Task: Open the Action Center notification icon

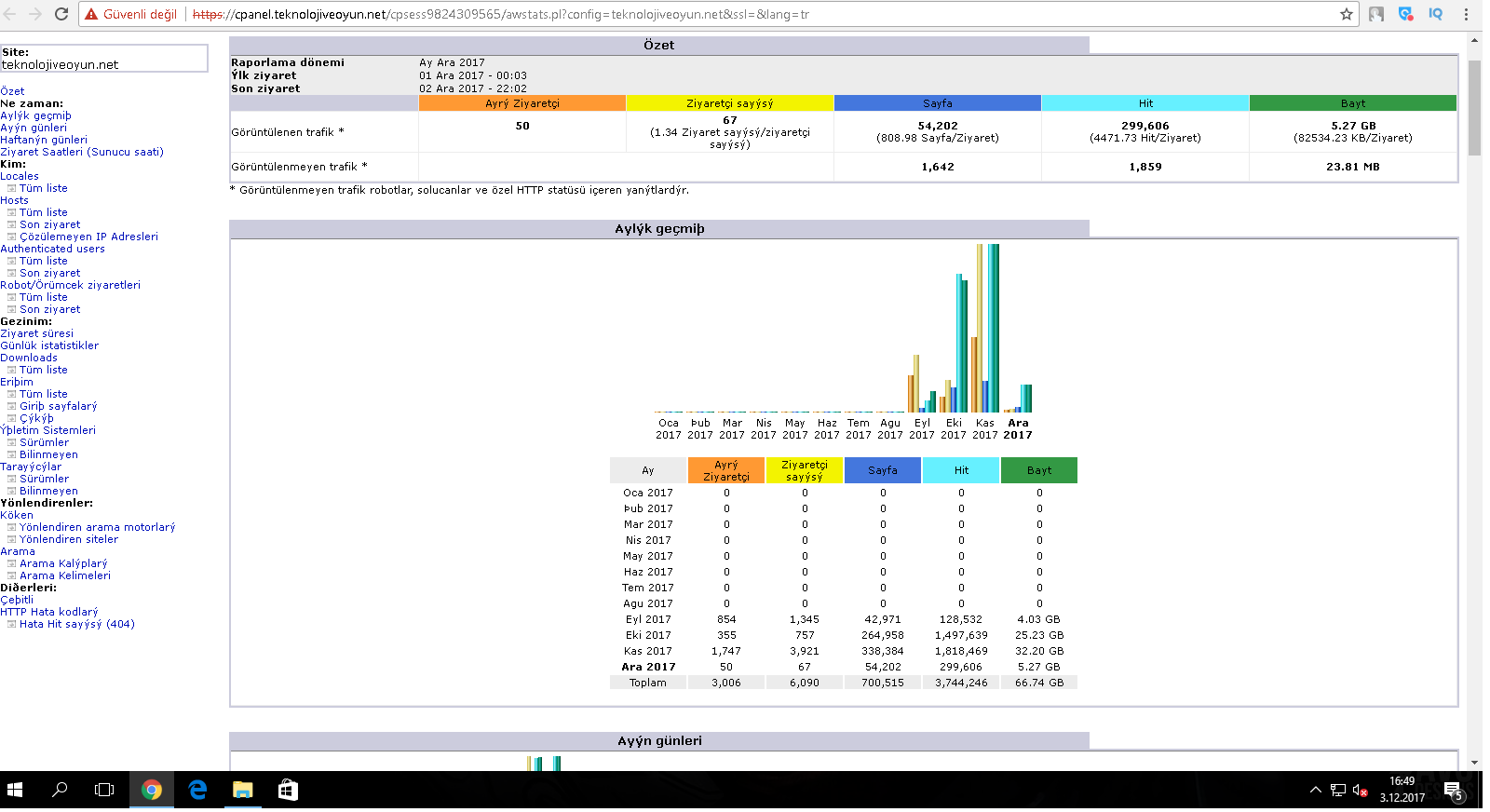Action: click(1453, 791)
